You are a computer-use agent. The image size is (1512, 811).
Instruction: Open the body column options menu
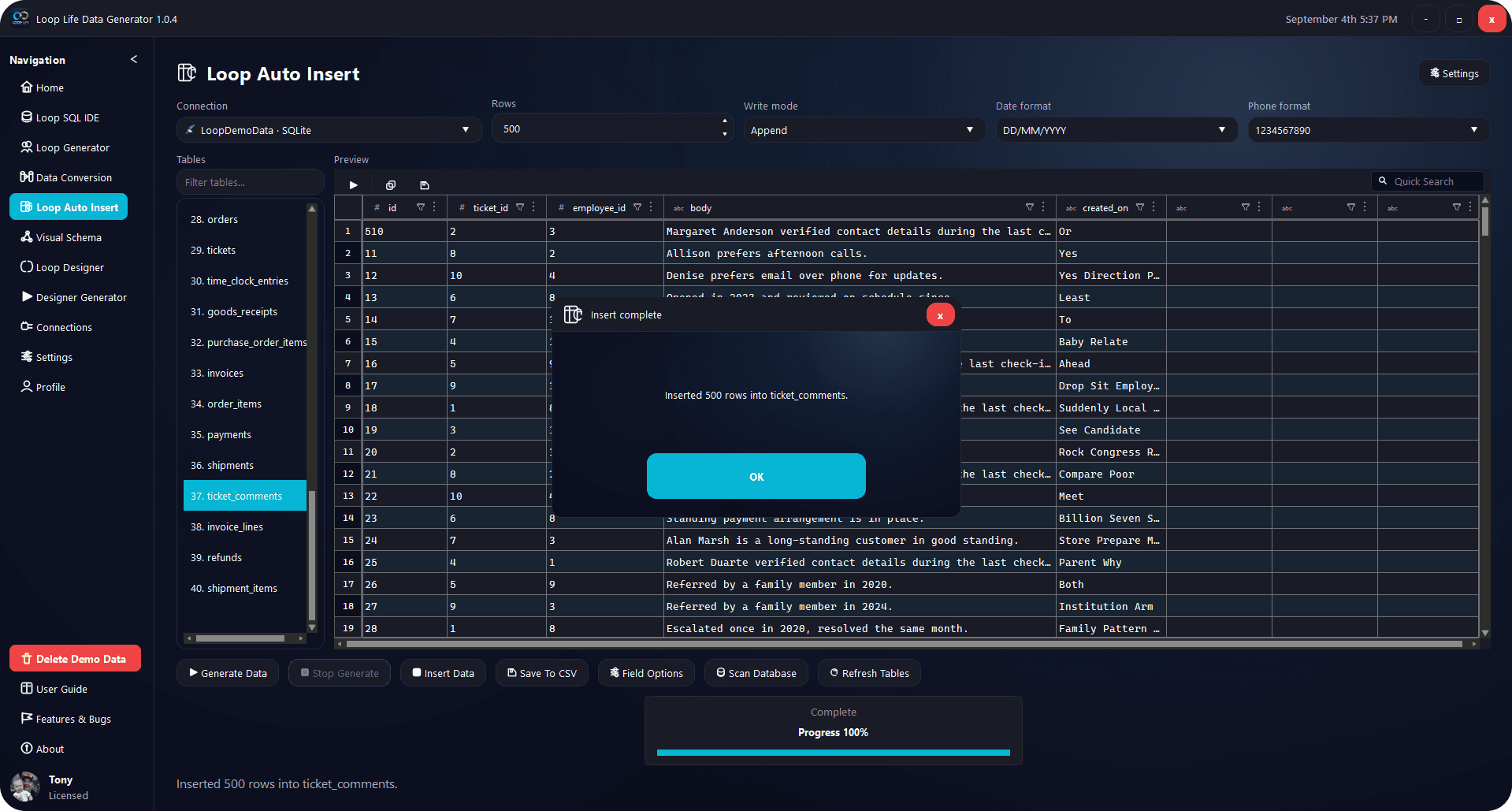(1043, 207)
